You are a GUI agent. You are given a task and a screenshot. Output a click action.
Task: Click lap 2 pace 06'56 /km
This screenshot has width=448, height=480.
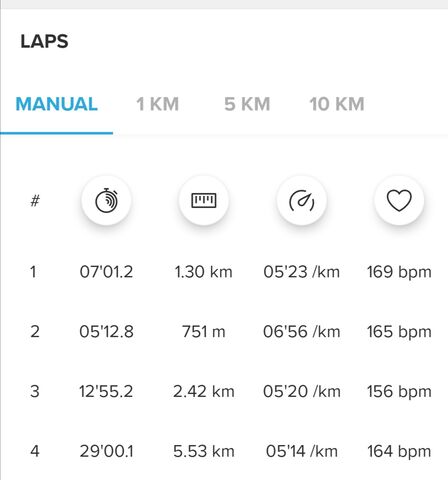coord(302,332)
